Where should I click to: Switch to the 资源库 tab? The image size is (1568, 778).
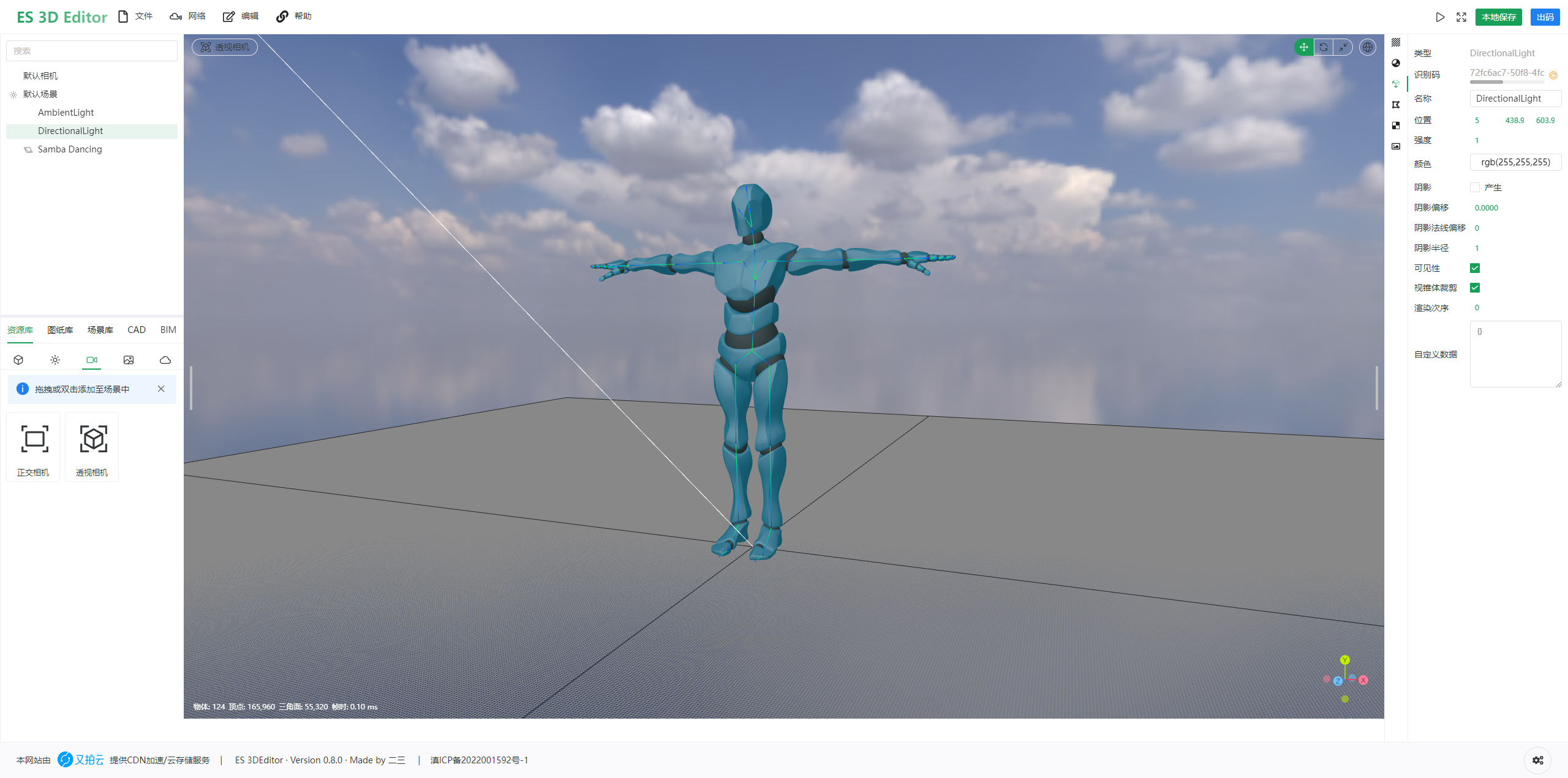pyautogui.click(x=20, y=330)
